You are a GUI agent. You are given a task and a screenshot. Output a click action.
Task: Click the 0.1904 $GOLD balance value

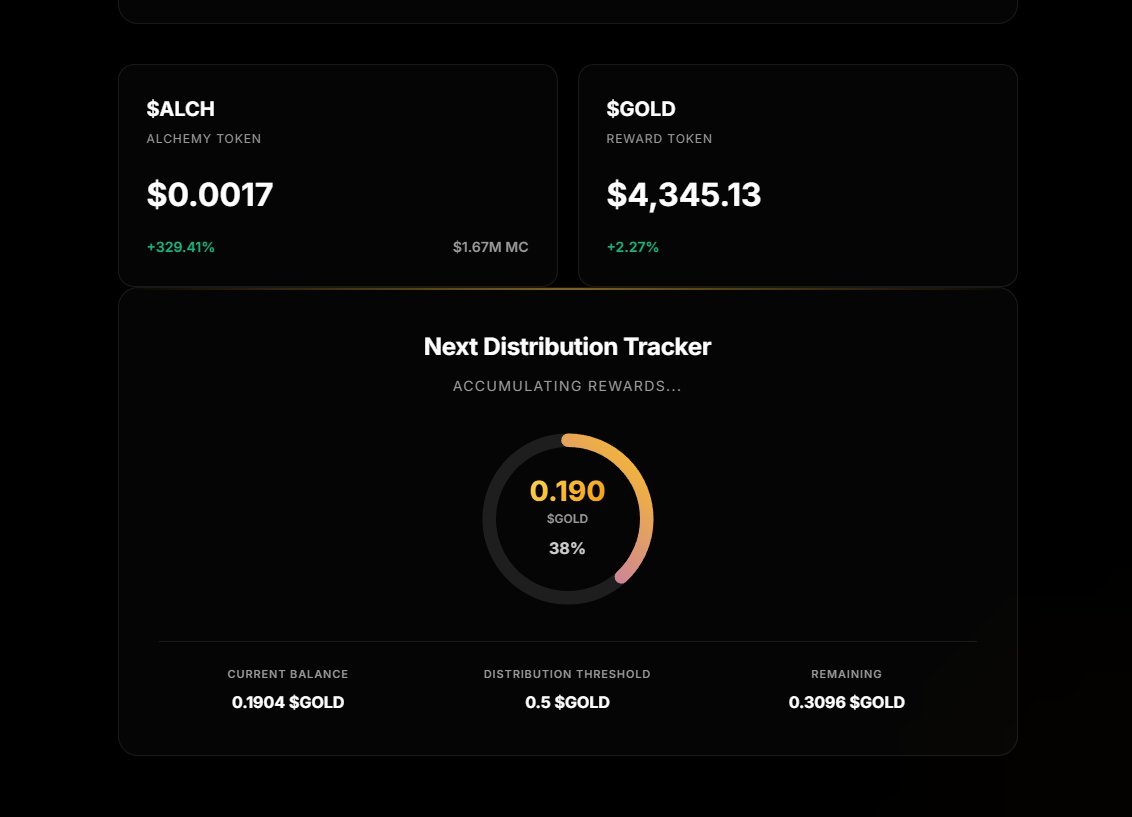[288, 702]
